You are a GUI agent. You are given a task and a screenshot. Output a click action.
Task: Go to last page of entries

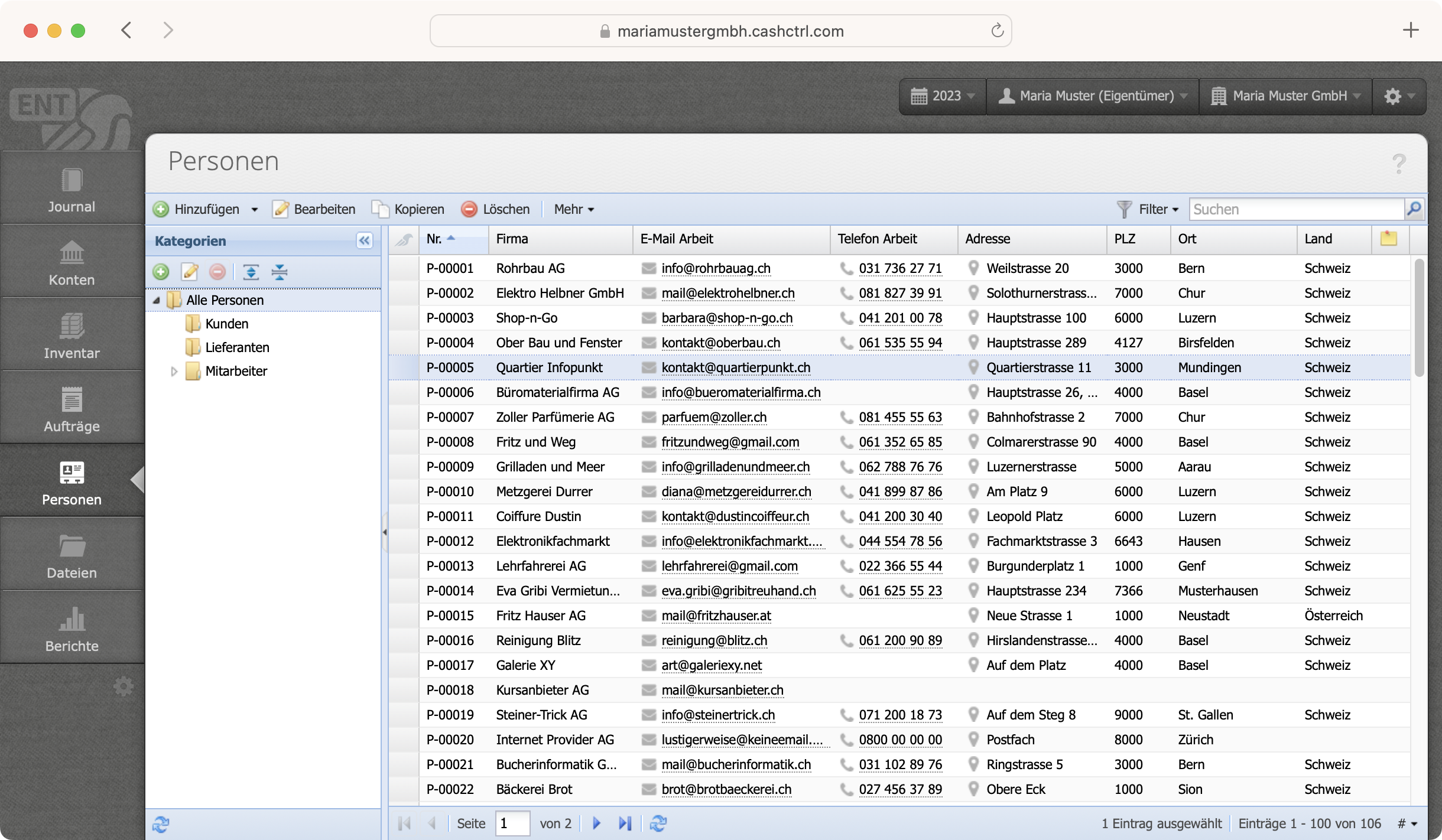[625, 823]
